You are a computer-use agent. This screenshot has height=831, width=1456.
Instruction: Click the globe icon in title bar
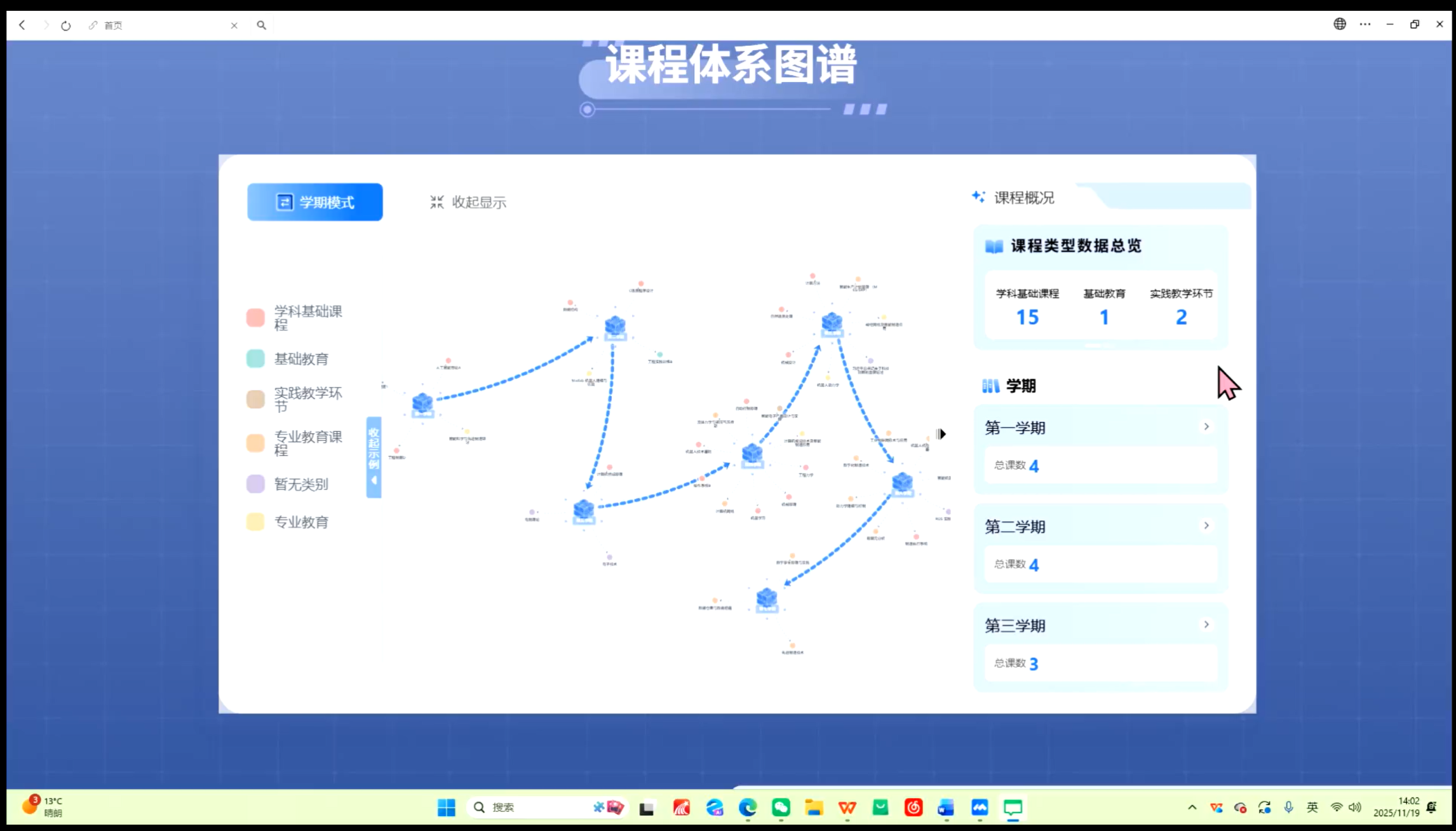pyautogui.click(x=1339, y=24)
